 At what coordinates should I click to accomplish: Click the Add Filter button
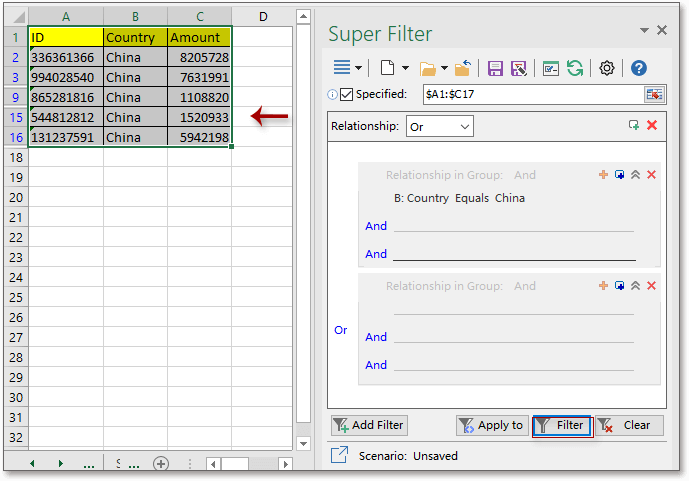[369, 425]
